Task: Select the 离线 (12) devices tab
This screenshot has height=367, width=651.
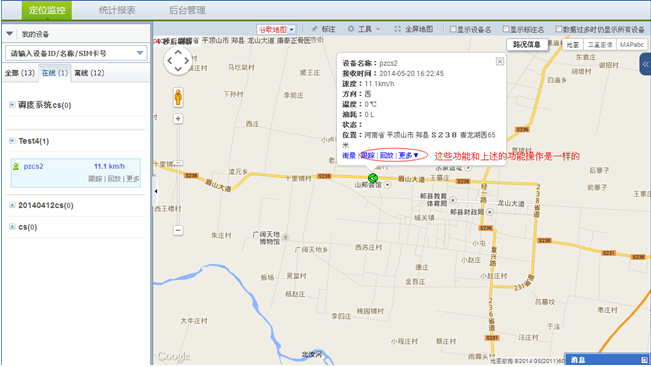Action: click(89, 73)
